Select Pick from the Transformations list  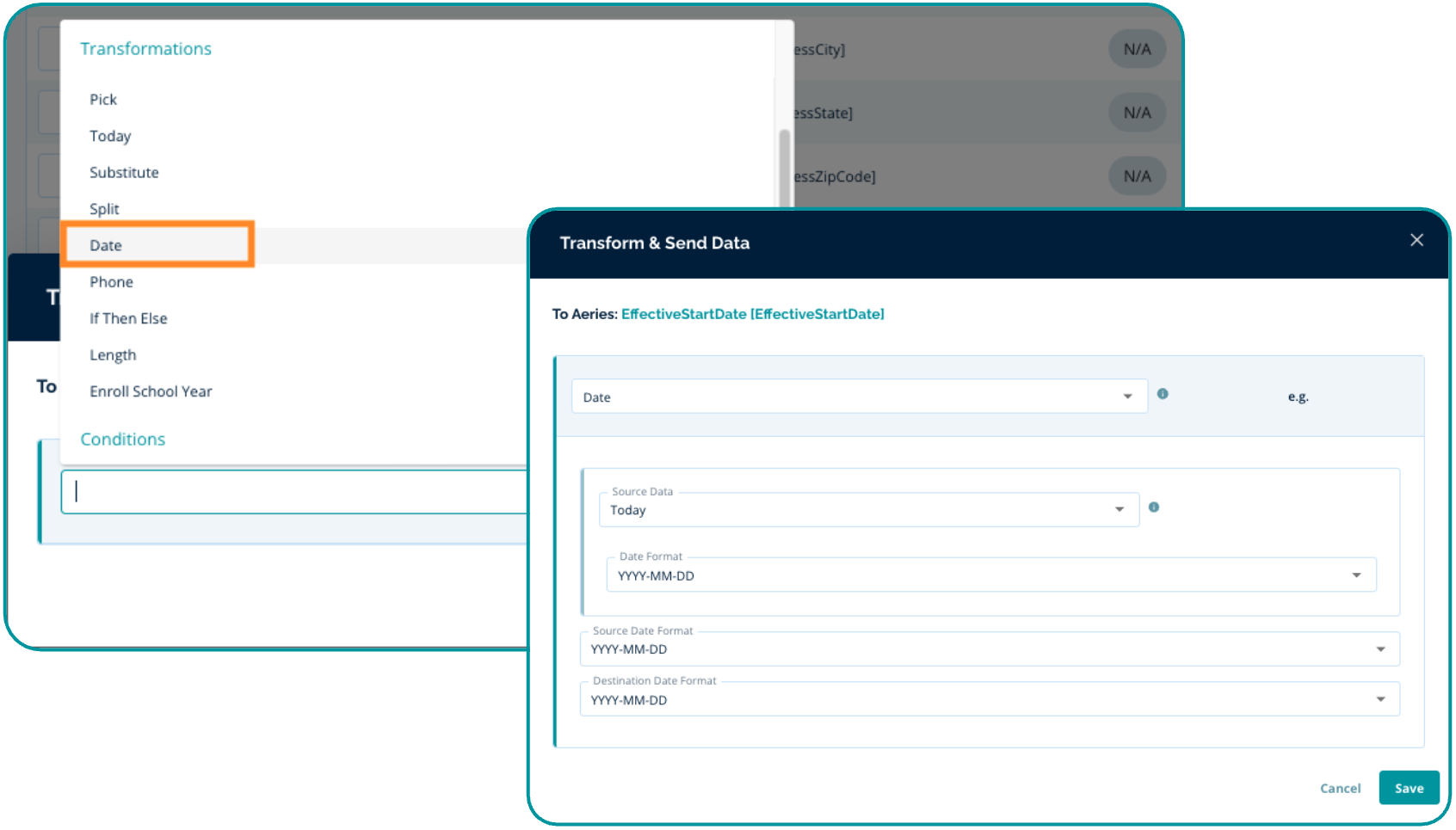[103, 100]
